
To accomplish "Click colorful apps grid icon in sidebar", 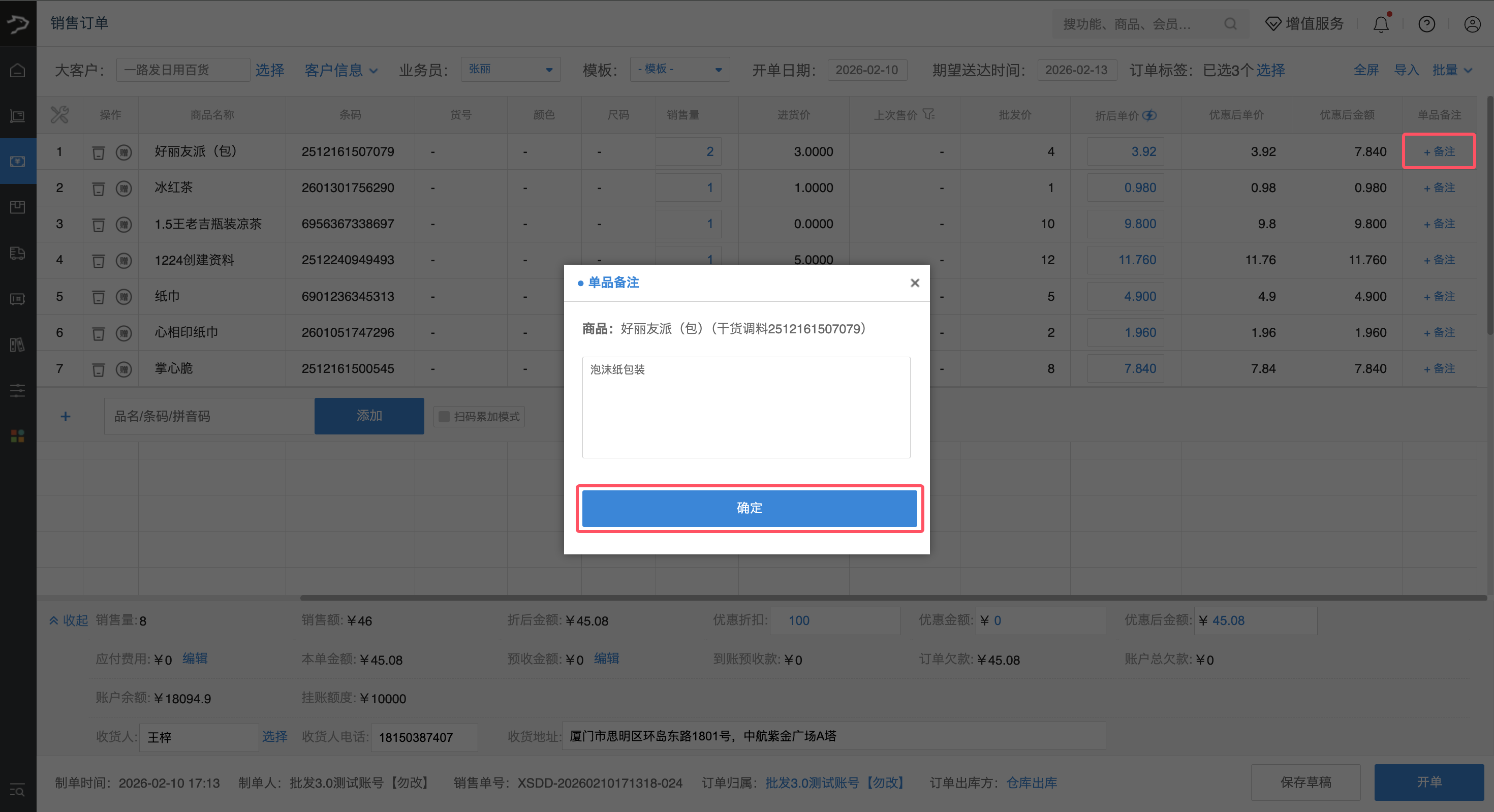I will click(x=17, y=435).
